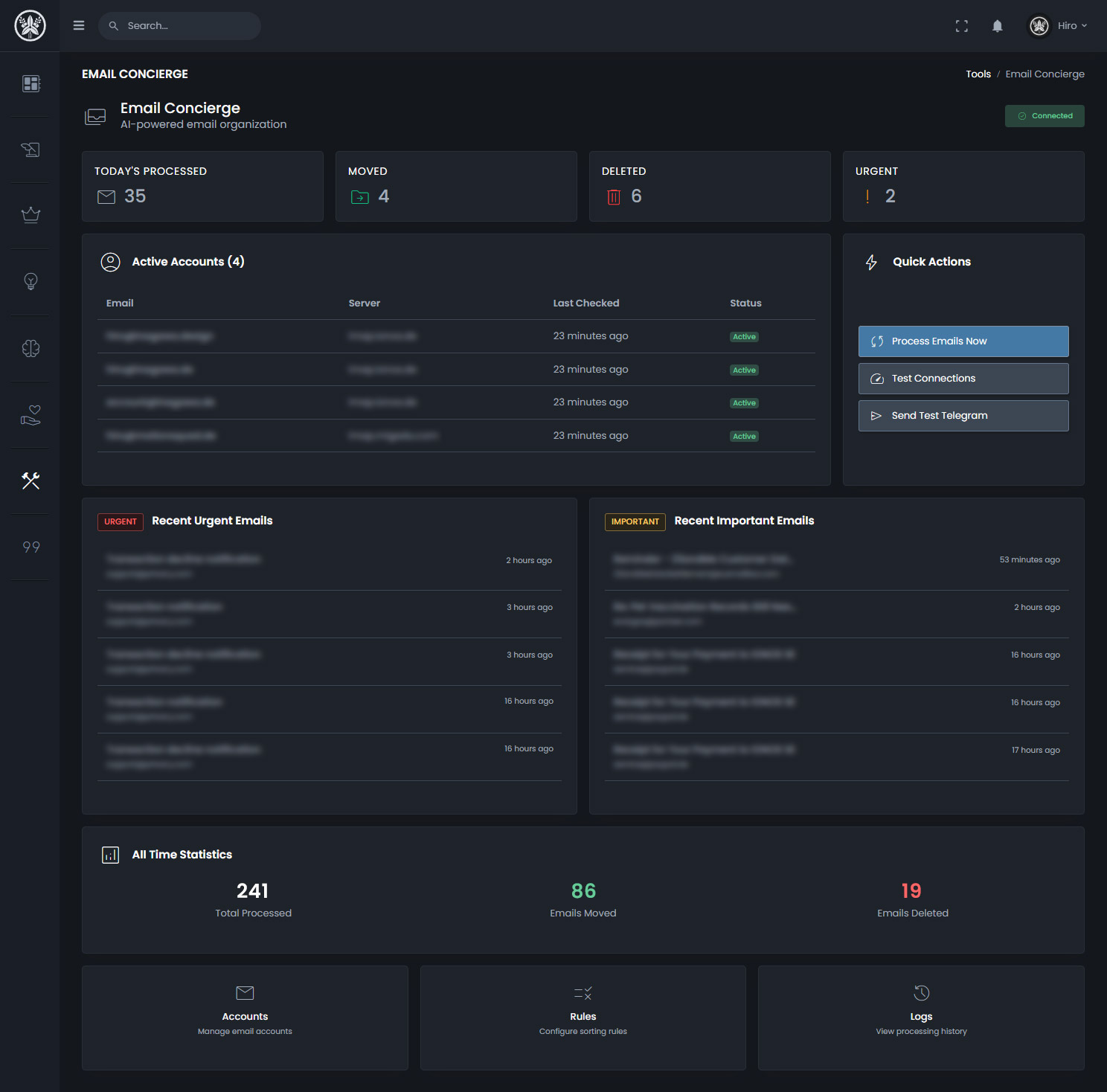Click the notification bell icon
Image resolution: width=1107 pixels, height=1092 pixels.
(x=997, y=25)
